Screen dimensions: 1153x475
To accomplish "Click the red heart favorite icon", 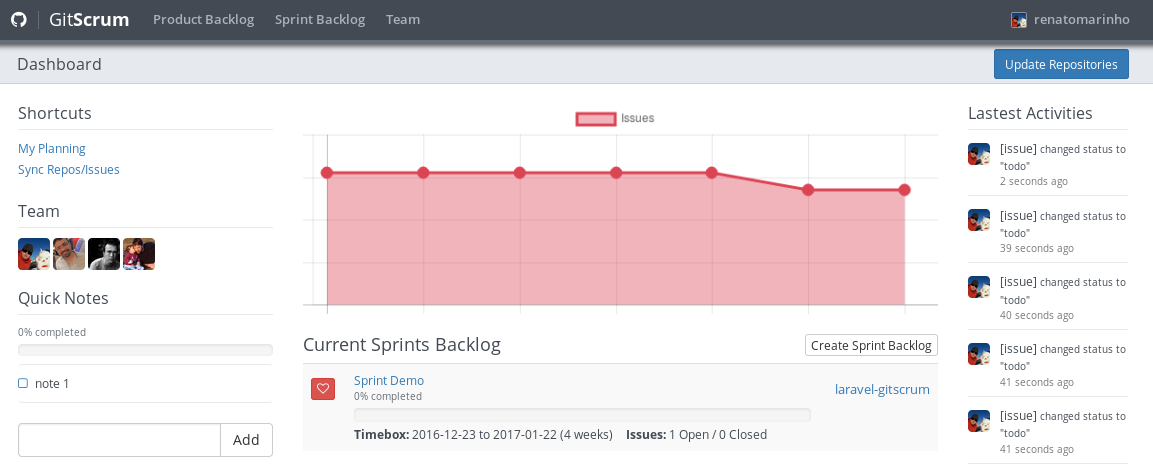I will click(x=323, y=389).
